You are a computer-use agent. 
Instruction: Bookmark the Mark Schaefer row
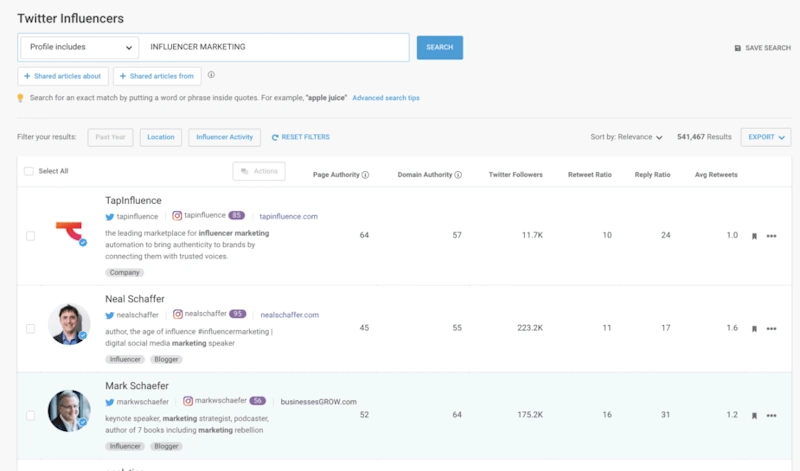[754, 415]
